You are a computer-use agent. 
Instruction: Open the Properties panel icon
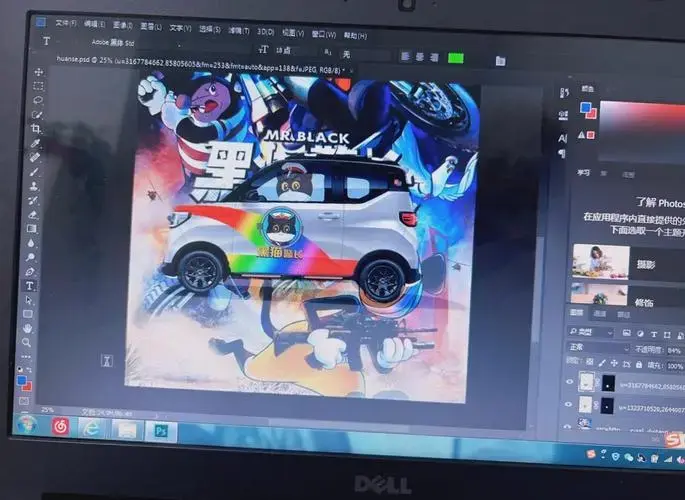[564, 115]
